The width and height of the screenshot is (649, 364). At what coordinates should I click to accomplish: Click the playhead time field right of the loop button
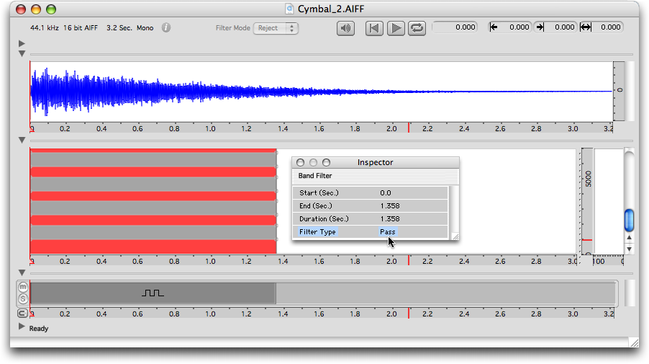(x=454, y=27)
